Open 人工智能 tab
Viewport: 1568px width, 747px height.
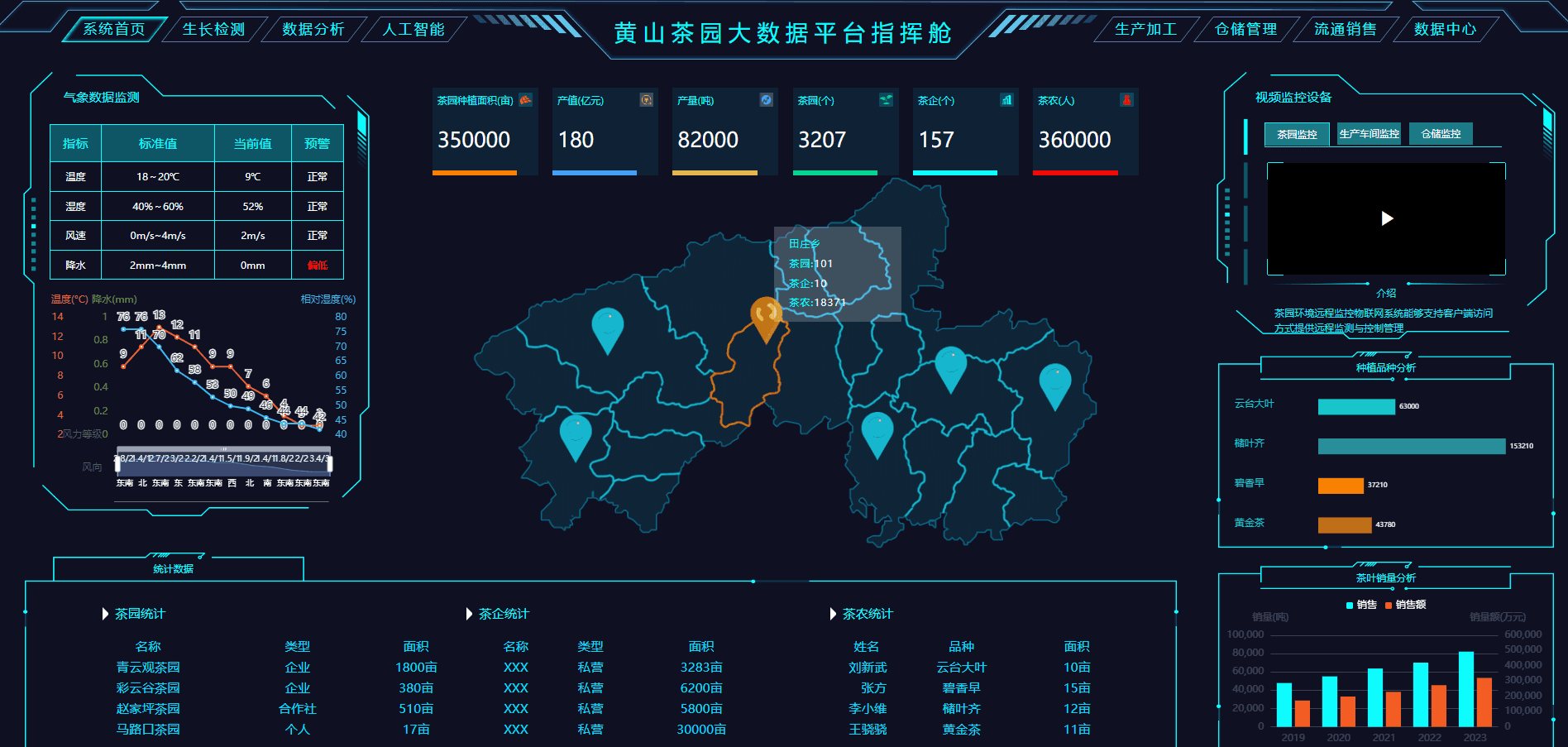click(414, 29)
